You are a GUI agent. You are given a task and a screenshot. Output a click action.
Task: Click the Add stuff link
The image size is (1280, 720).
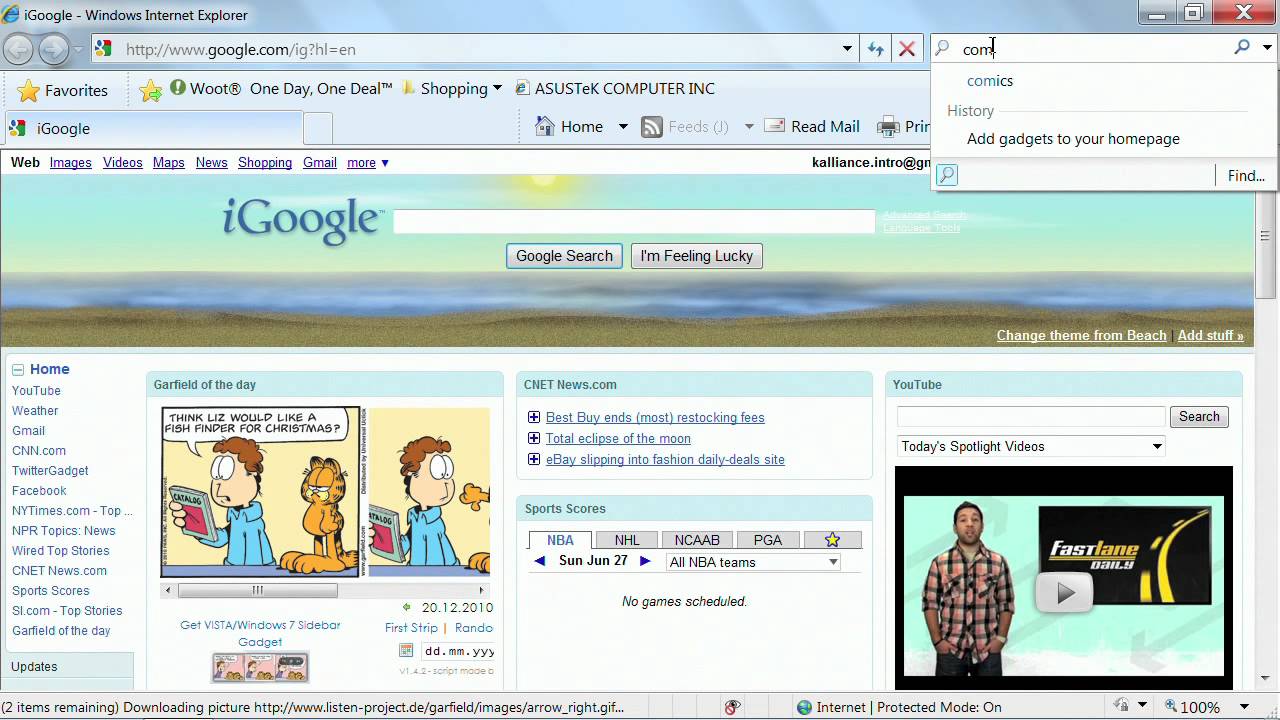[1211, 335]
